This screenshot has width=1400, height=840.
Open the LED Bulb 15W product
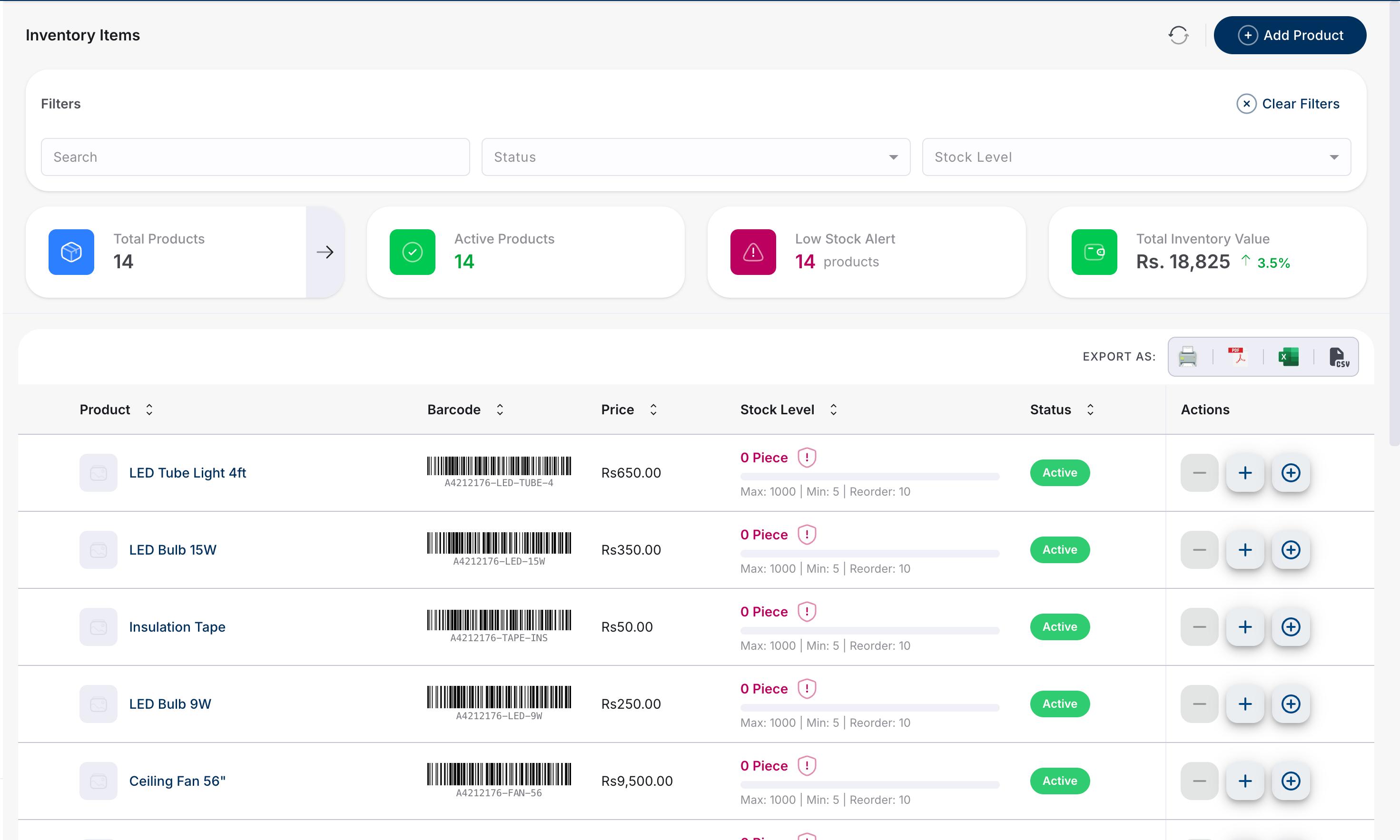point(173,550)
